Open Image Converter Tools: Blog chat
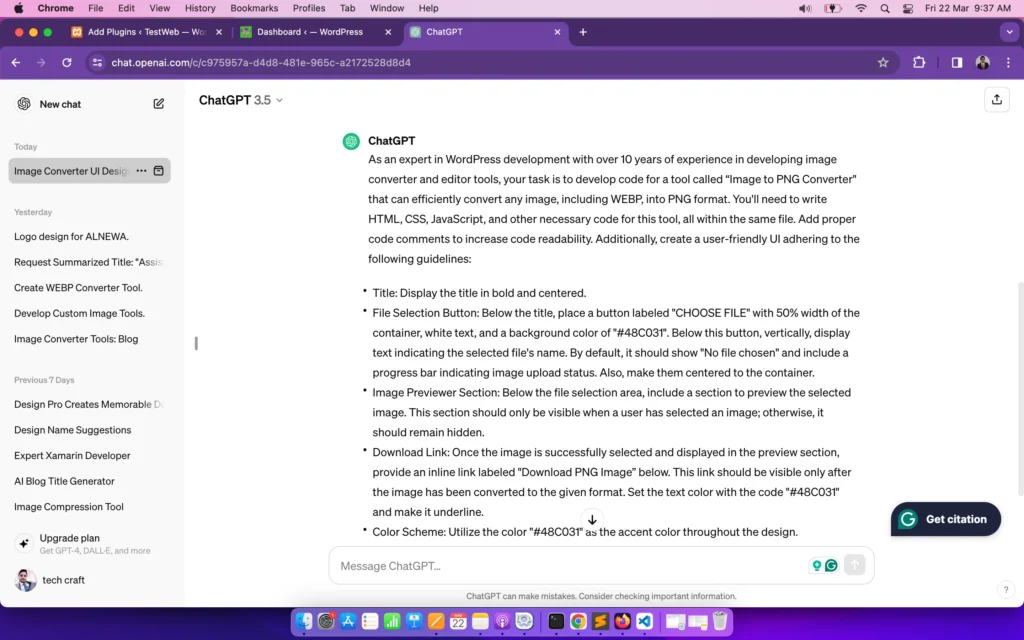 click(76, 339)
